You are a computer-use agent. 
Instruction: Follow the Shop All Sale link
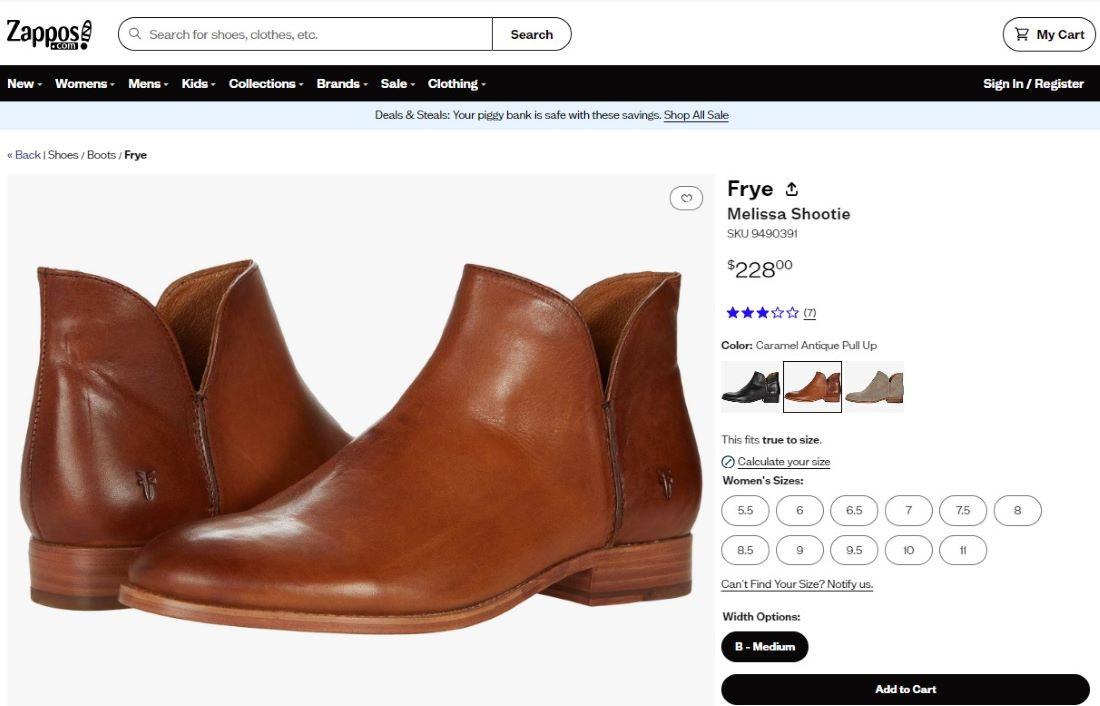[x=696, y=115]
